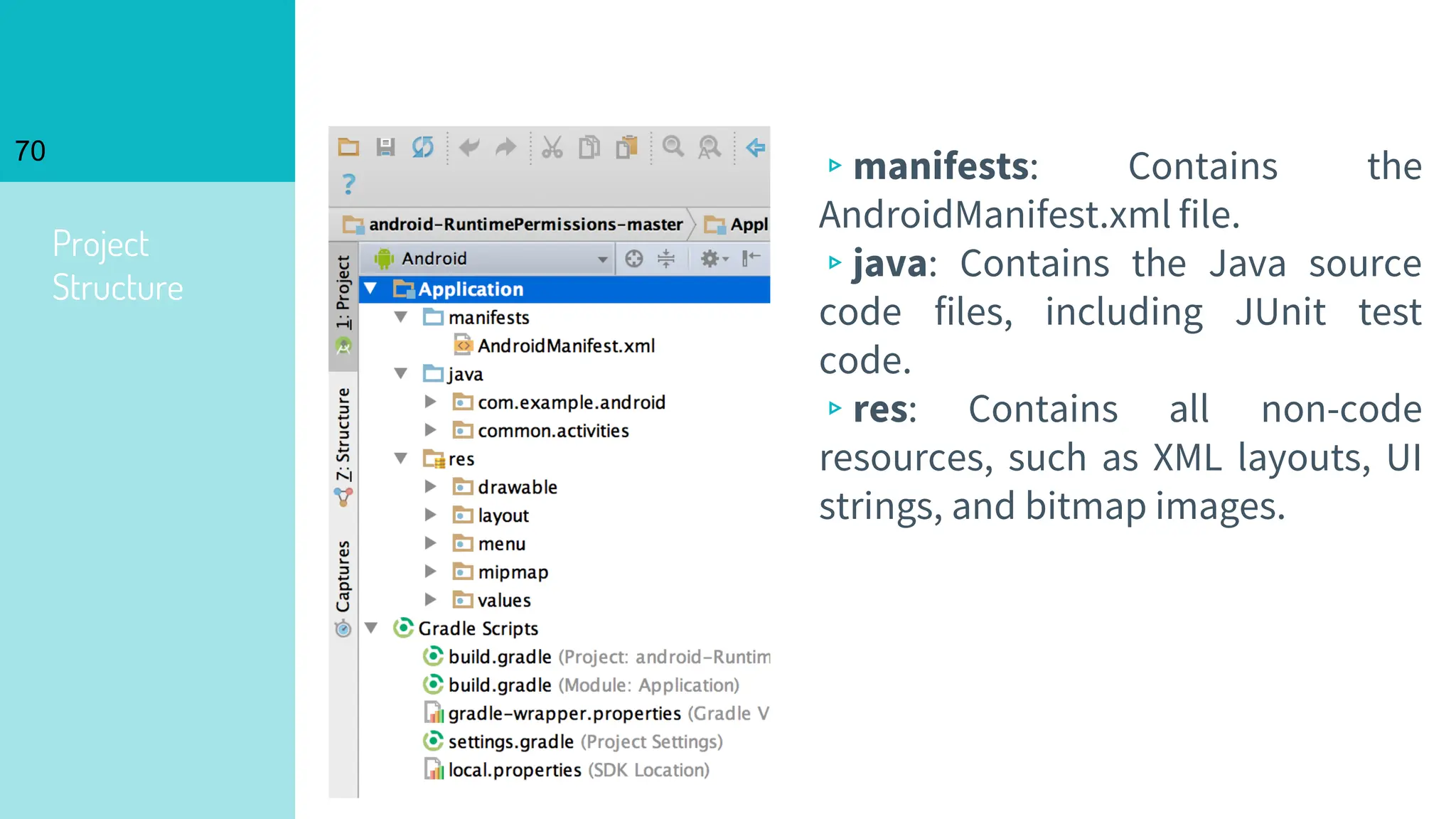1456x819 pixels.
Task: Expand the mipmap folder
Action: point(430,572)
